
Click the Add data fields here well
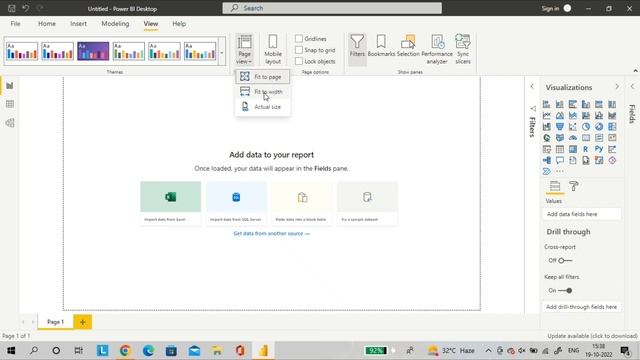[582, 214]
